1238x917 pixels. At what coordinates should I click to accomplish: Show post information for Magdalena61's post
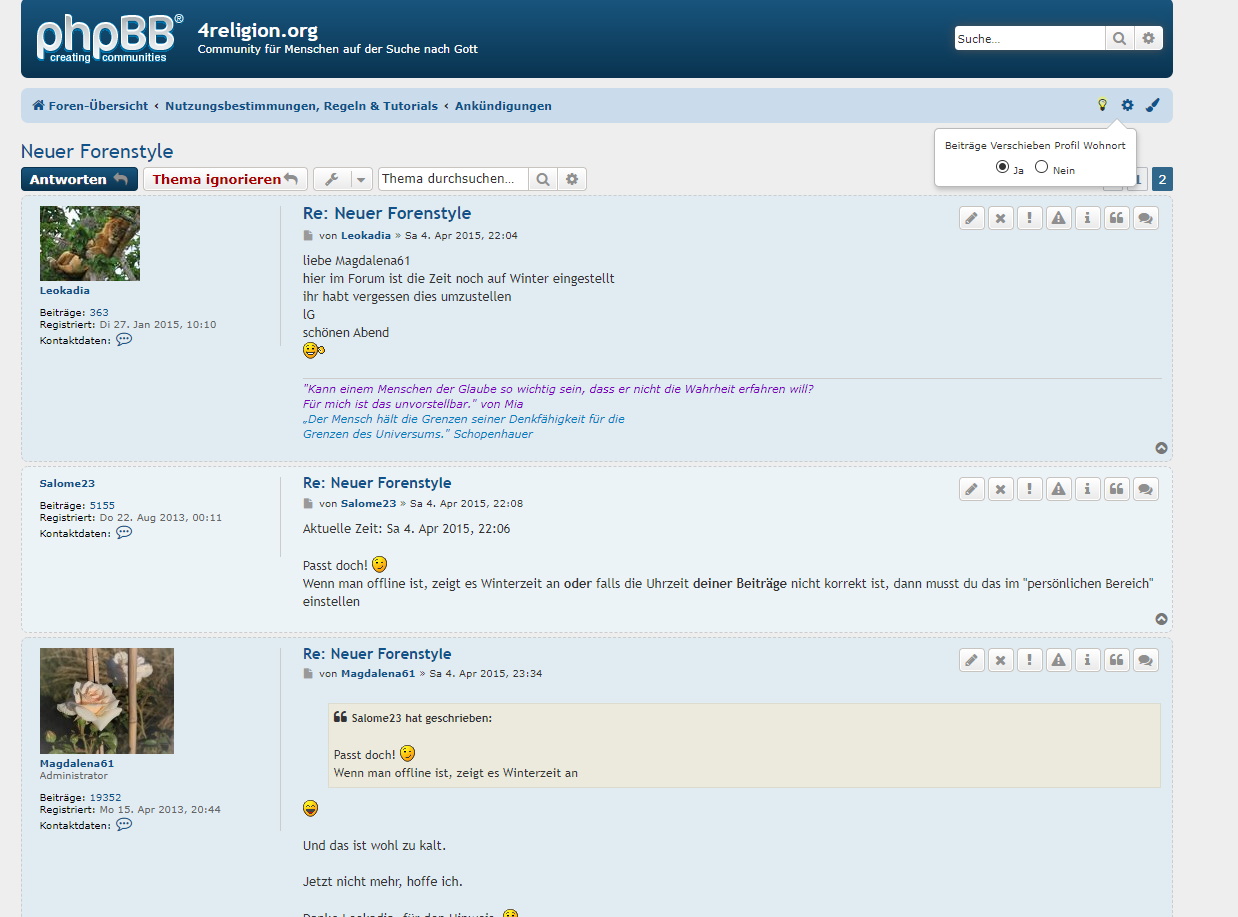pos(1088,659)
